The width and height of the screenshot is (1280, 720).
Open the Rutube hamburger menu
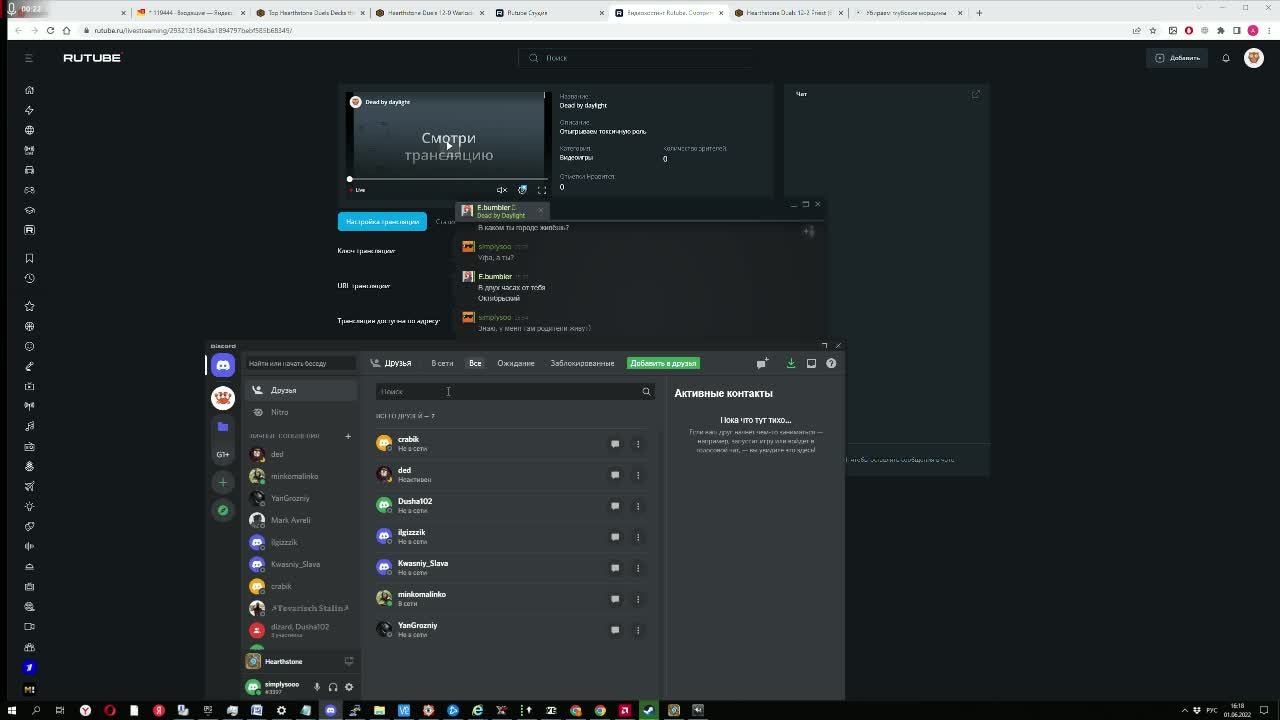pos(29,58)
